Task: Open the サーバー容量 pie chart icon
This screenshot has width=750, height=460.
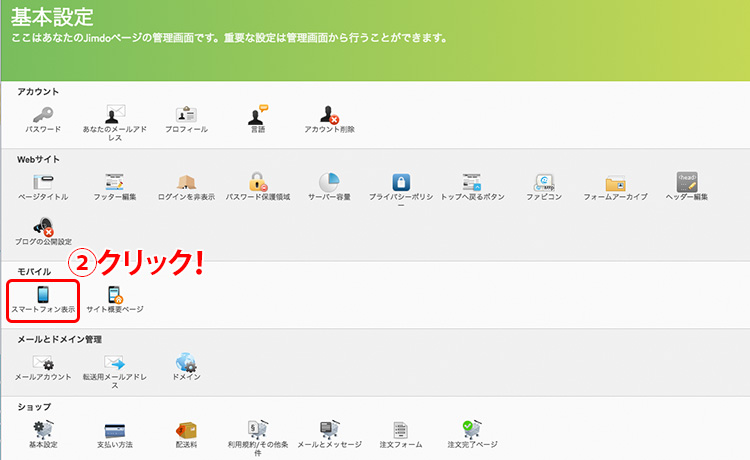Action: (329, 182)
